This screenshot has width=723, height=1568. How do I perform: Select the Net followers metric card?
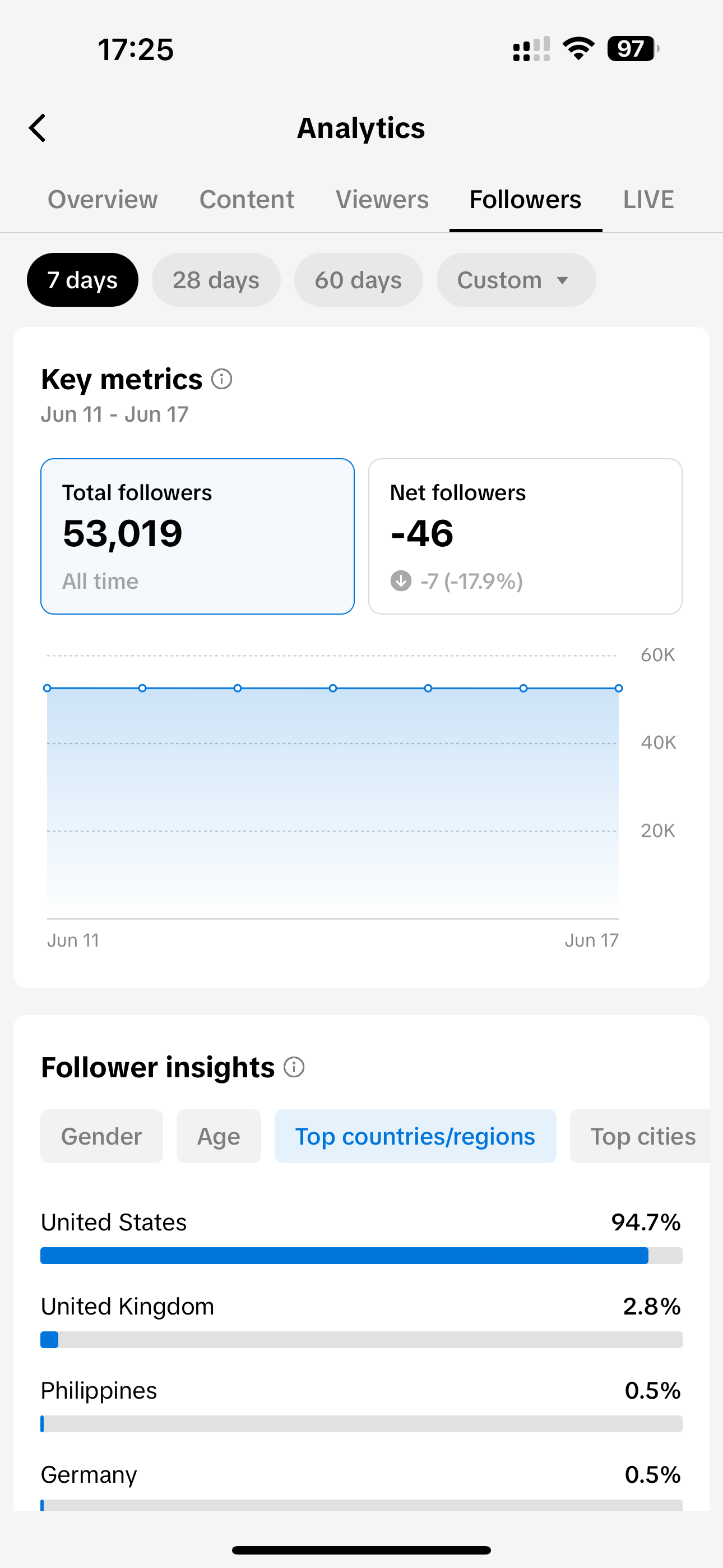click(x=525, y=536)
